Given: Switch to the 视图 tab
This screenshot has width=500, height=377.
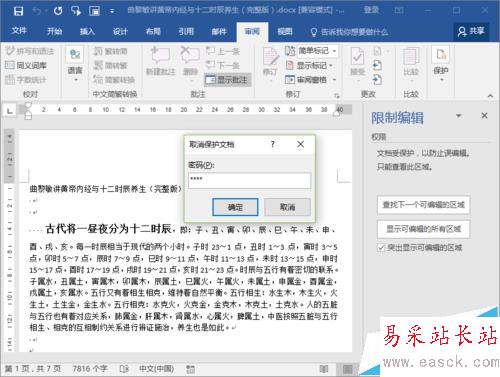Looking at the screenshot, I should coord(285,31).
